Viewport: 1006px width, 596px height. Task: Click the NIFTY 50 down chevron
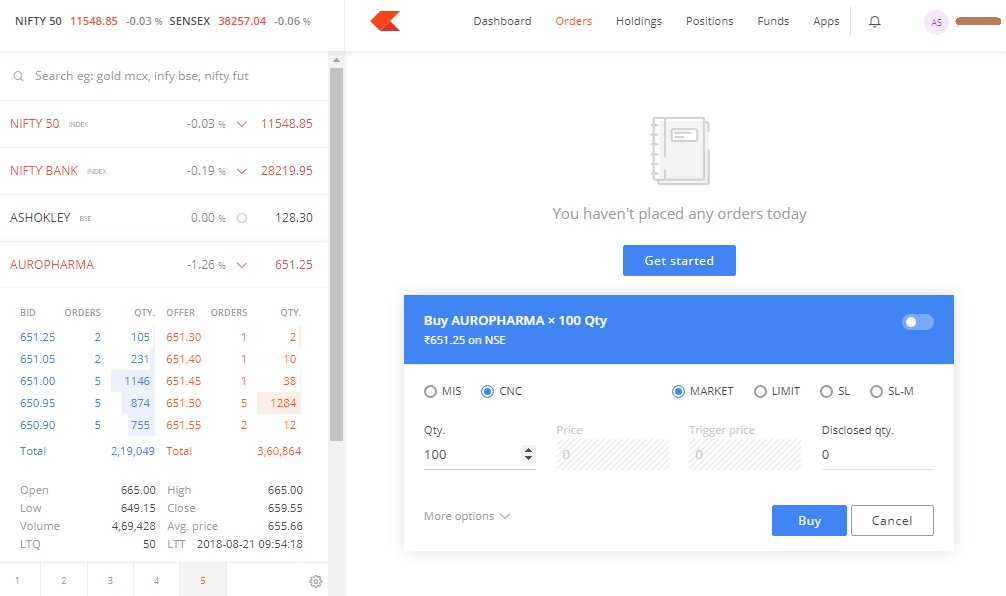pyautogui.click(x=242, y=124)
